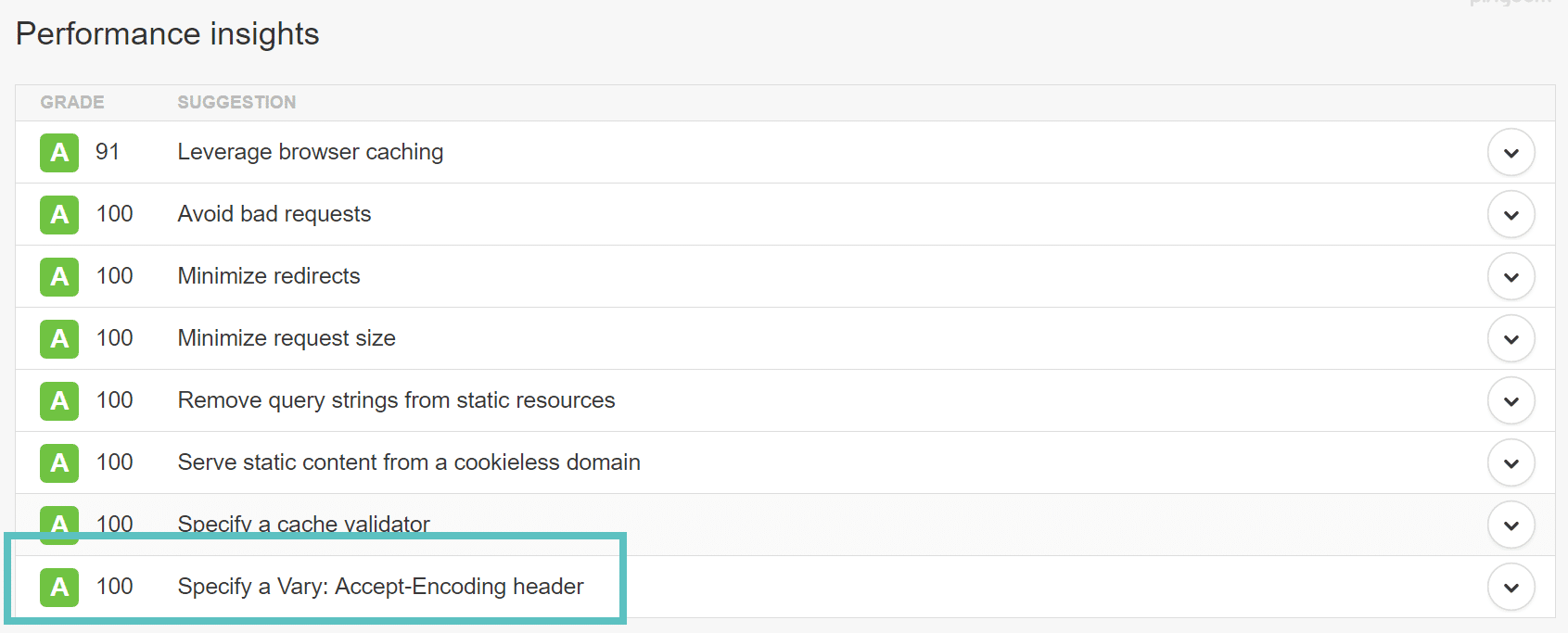Screen dimensions: 1568x633
Task: Select the A badge next to Avoid bad requests
Action: 58,214
